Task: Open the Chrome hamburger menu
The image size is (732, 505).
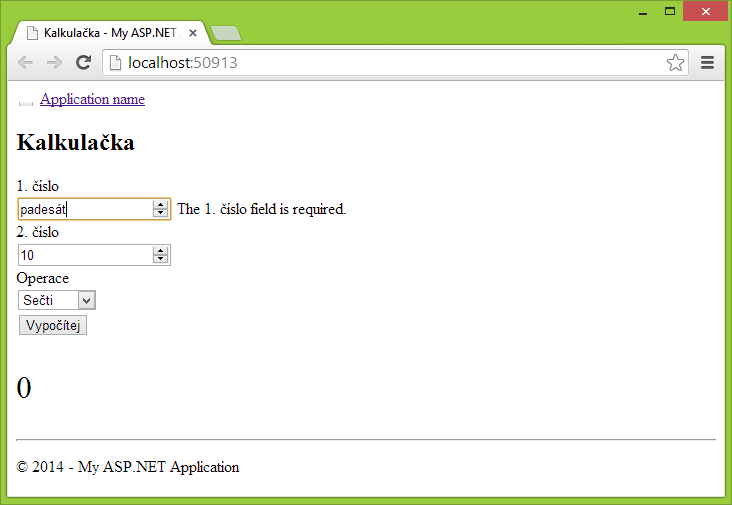Action: tap(707, 63)
